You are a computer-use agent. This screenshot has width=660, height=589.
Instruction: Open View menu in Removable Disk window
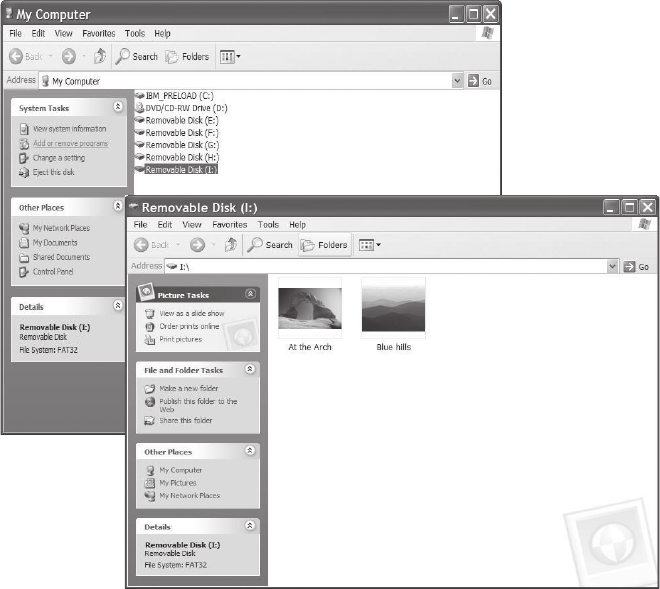coord(192,225)
